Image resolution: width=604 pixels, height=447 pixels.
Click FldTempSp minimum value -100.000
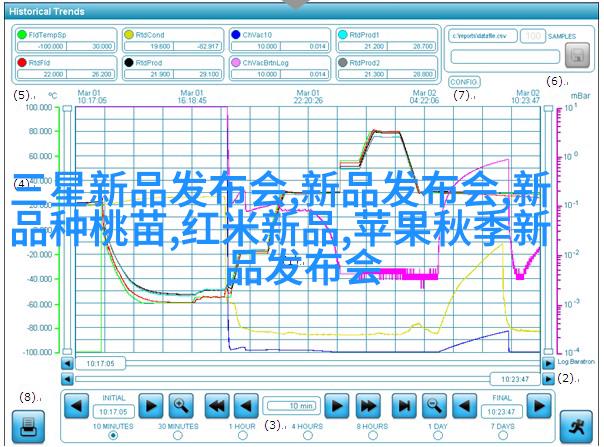click(42, 46)
